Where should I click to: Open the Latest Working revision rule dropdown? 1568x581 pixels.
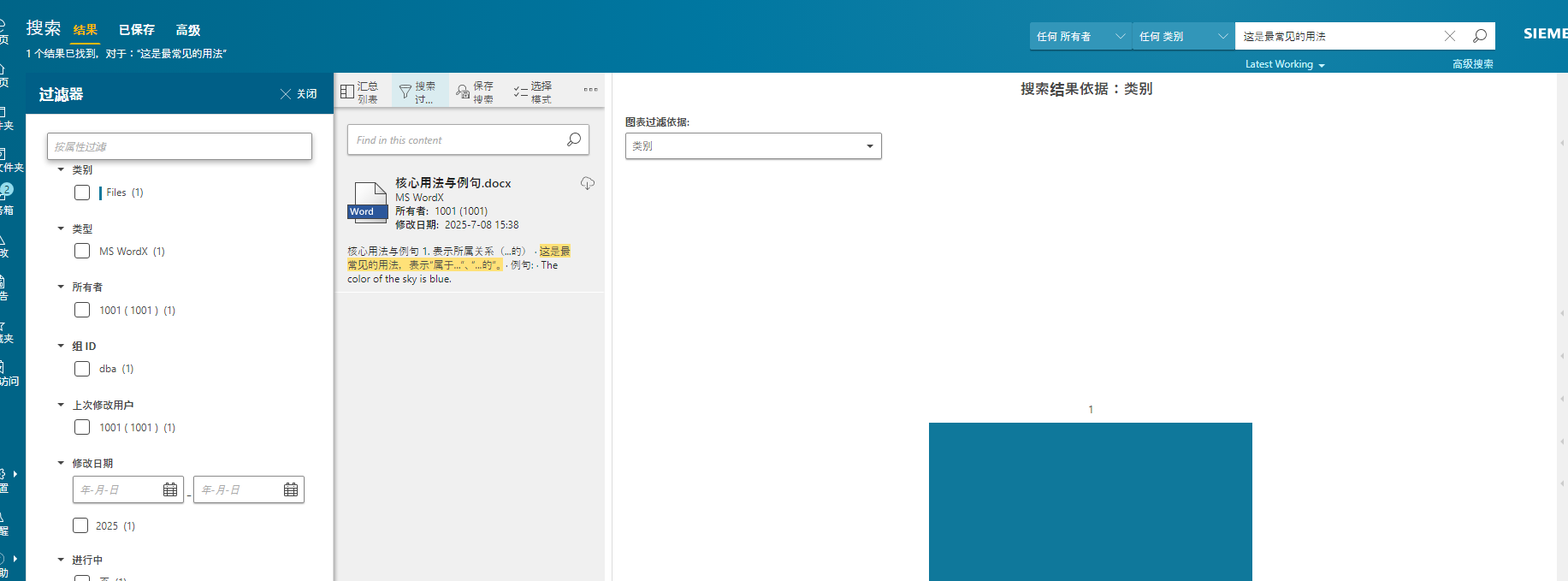1285,64
